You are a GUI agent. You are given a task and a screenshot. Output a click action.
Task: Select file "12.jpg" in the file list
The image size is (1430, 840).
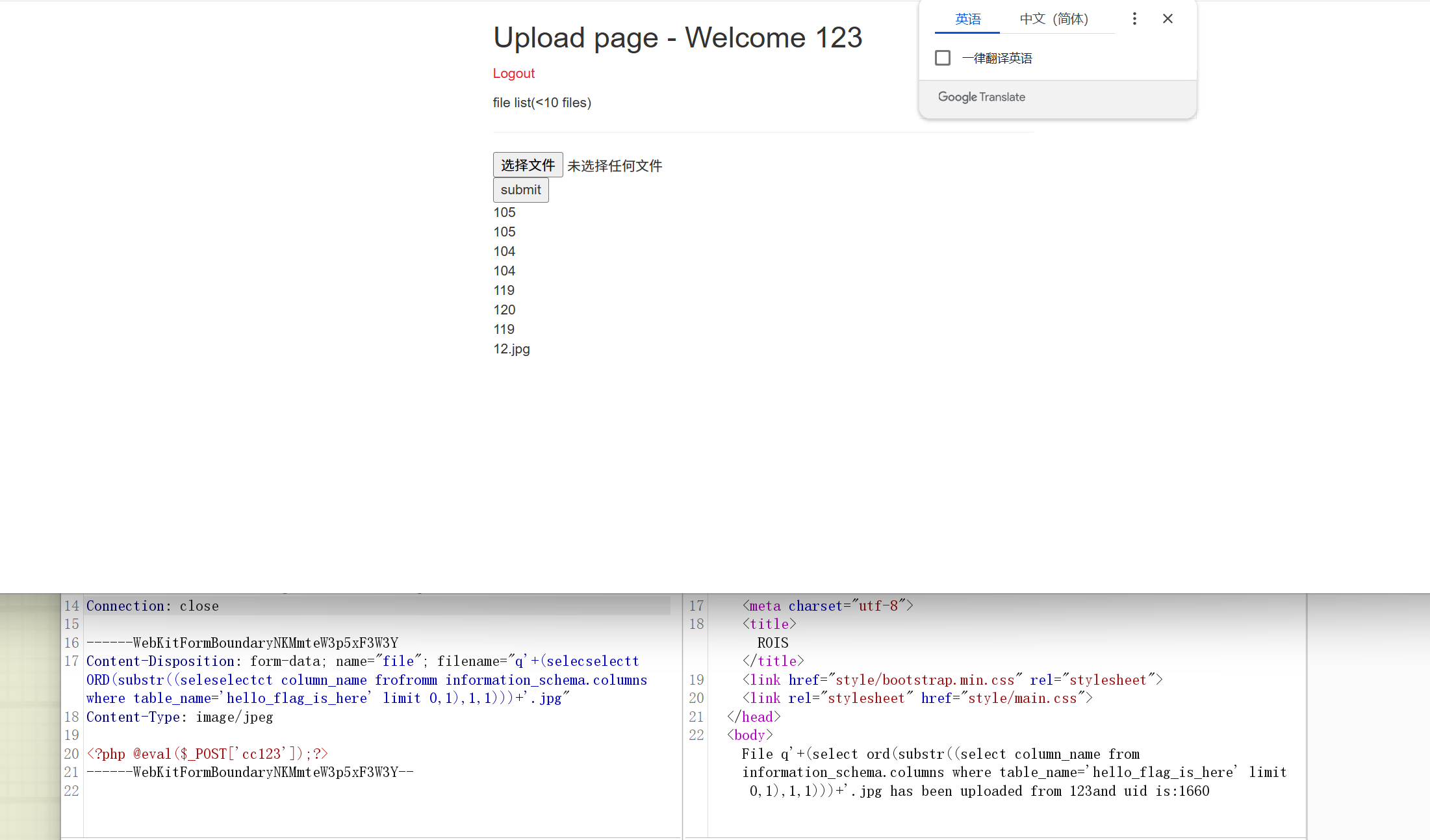tap(511, 349)
